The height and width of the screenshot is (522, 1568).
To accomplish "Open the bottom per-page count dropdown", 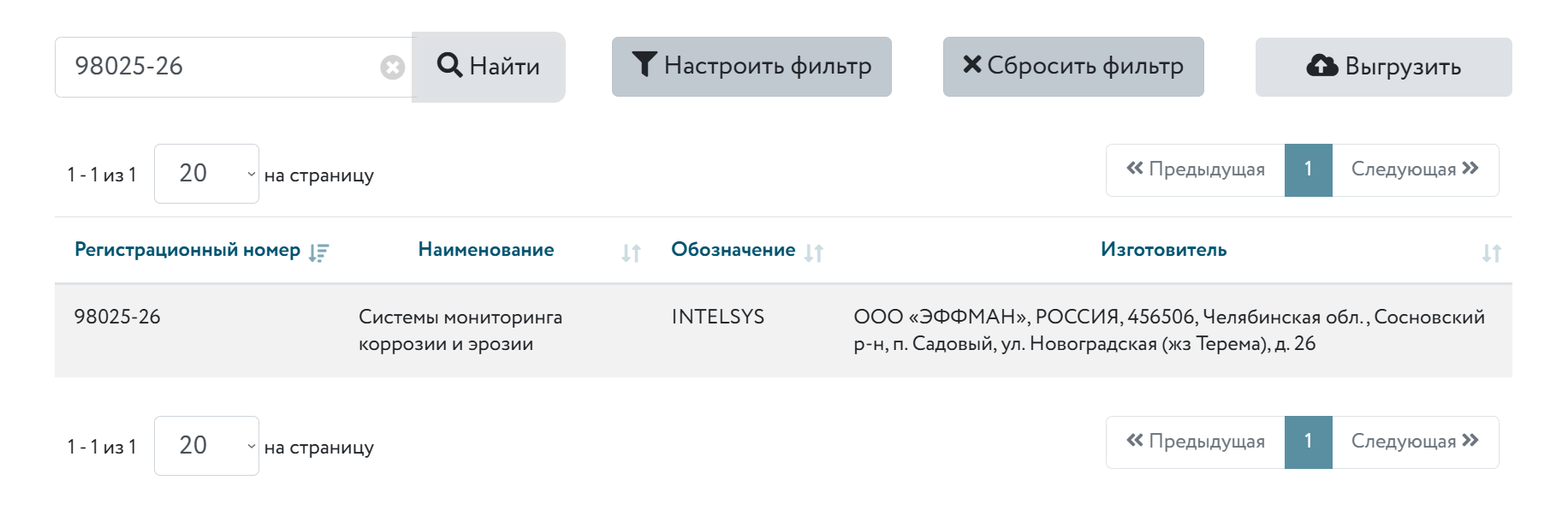I will (x=206, y=446).
